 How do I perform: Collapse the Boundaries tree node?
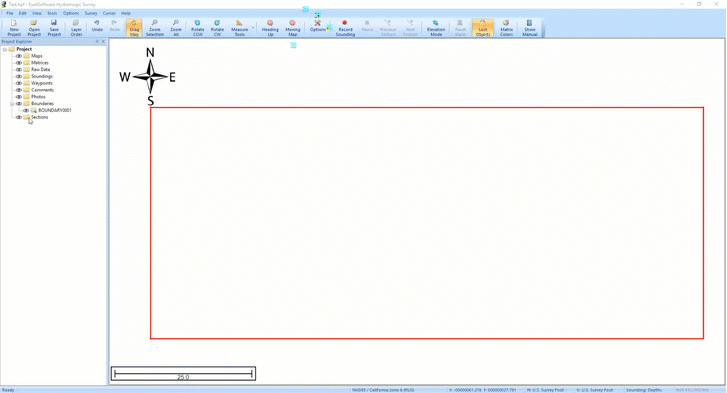coord(12,103)
